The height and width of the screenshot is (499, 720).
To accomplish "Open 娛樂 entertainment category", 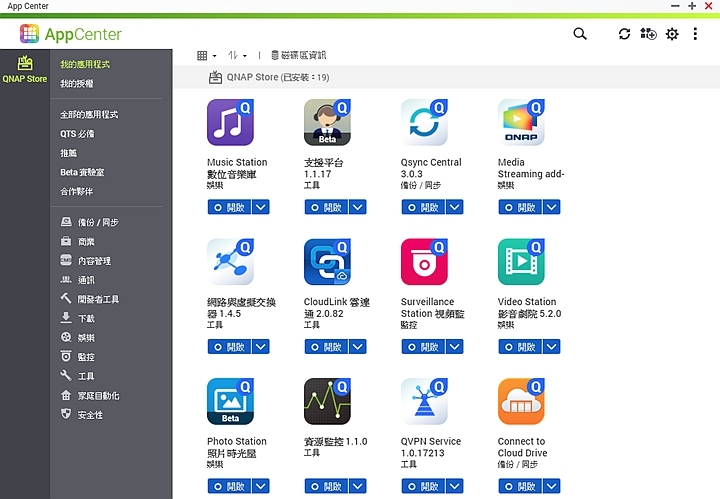I will click(78, 338).
